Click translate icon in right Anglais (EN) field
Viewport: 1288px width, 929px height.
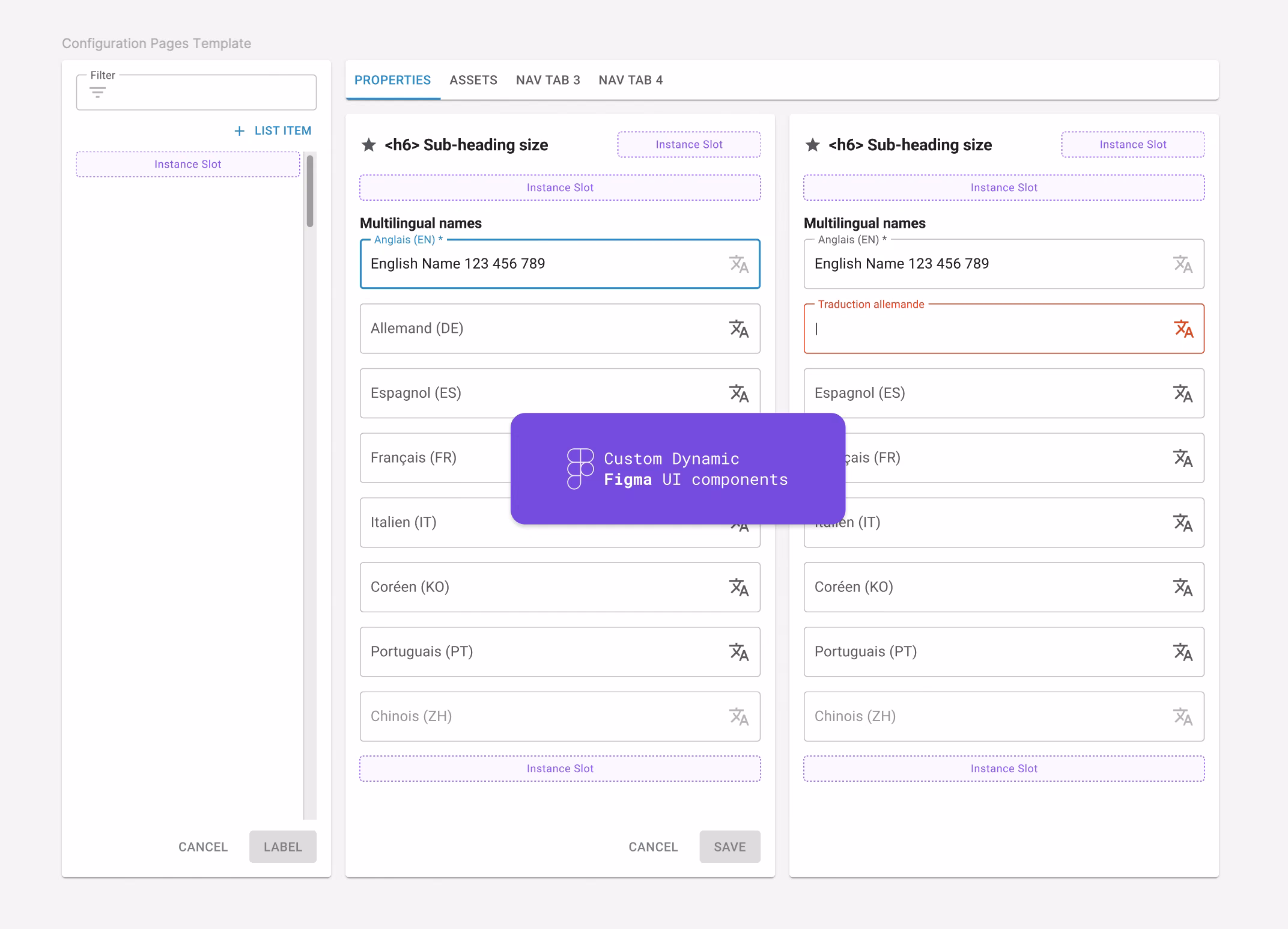coord(1183,264)
